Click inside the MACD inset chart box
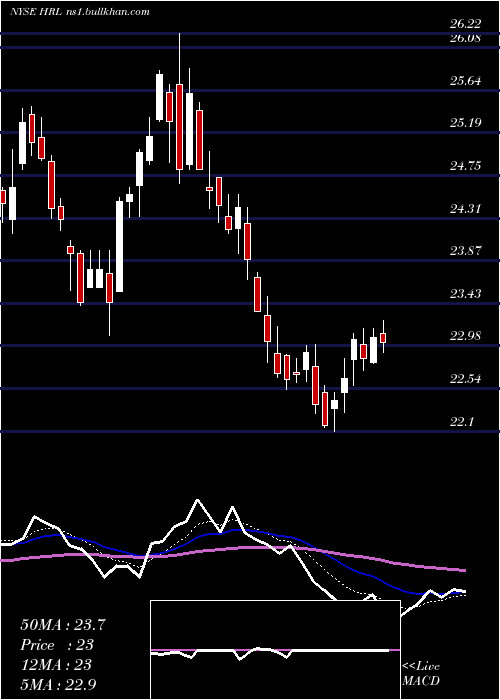The image size is (500, 700). [275, 650]
